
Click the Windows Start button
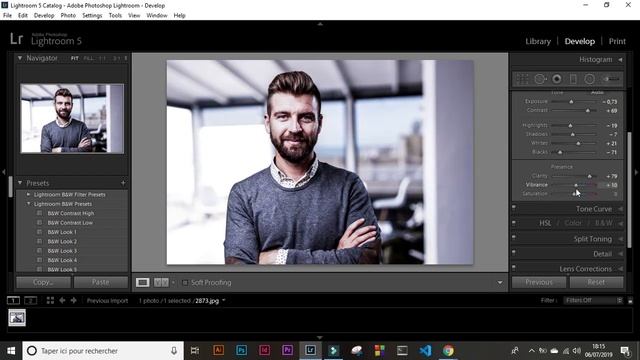[x=11, y=351]
